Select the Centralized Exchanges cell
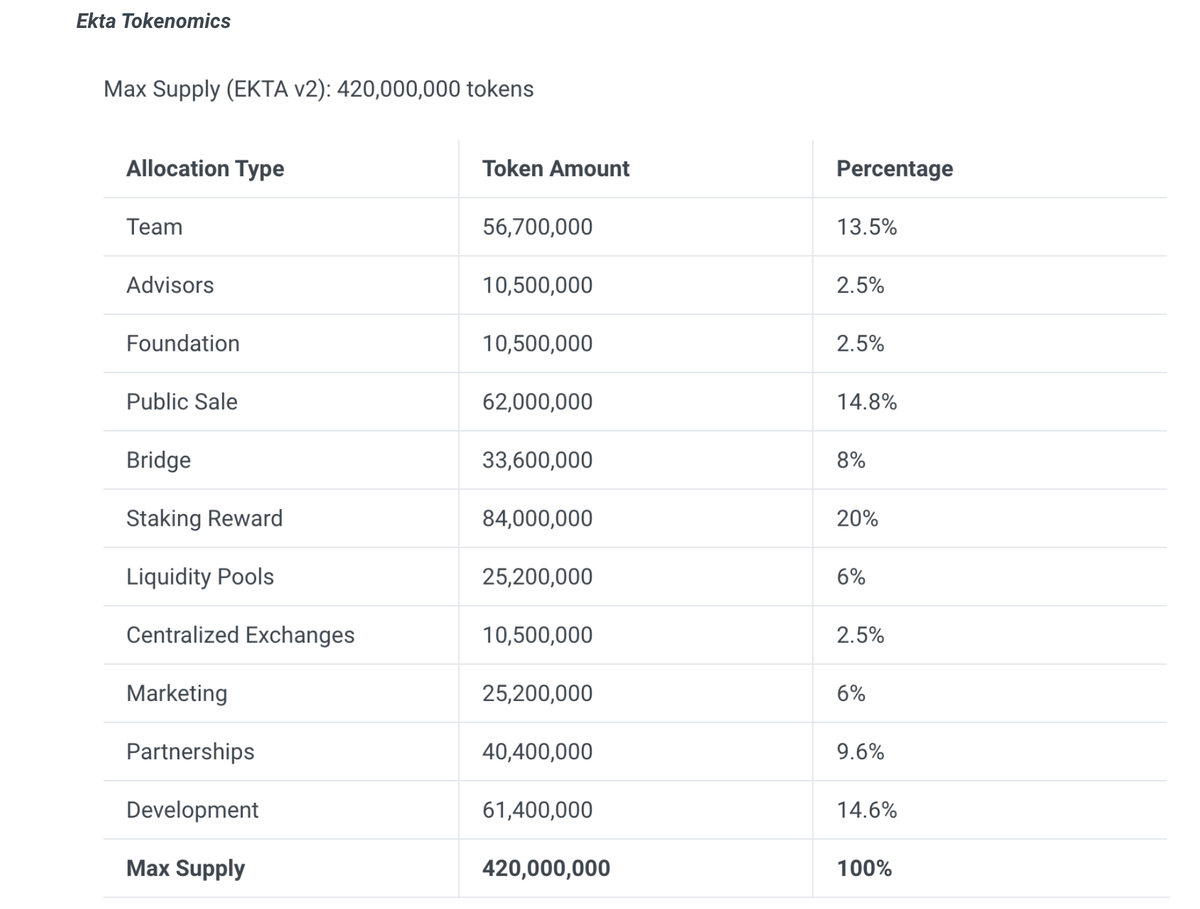Image resolution: width=1200 pixels, height=909 pixels. click(x=240, y=635)
